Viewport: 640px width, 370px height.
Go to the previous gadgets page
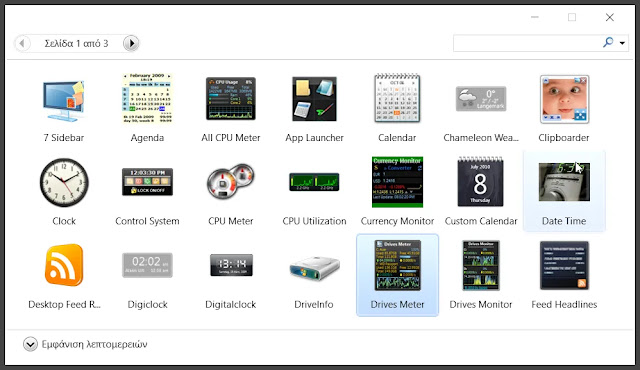22,43
